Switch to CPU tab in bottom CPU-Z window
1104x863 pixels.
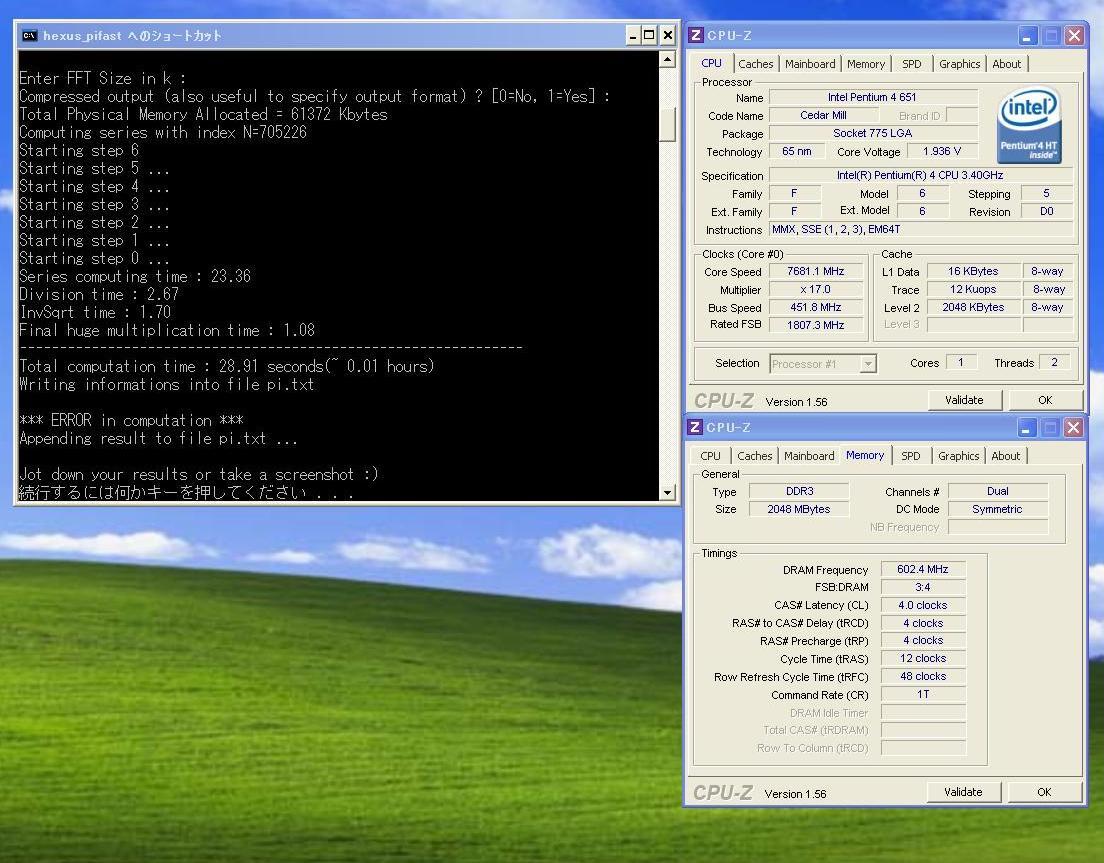710,456
